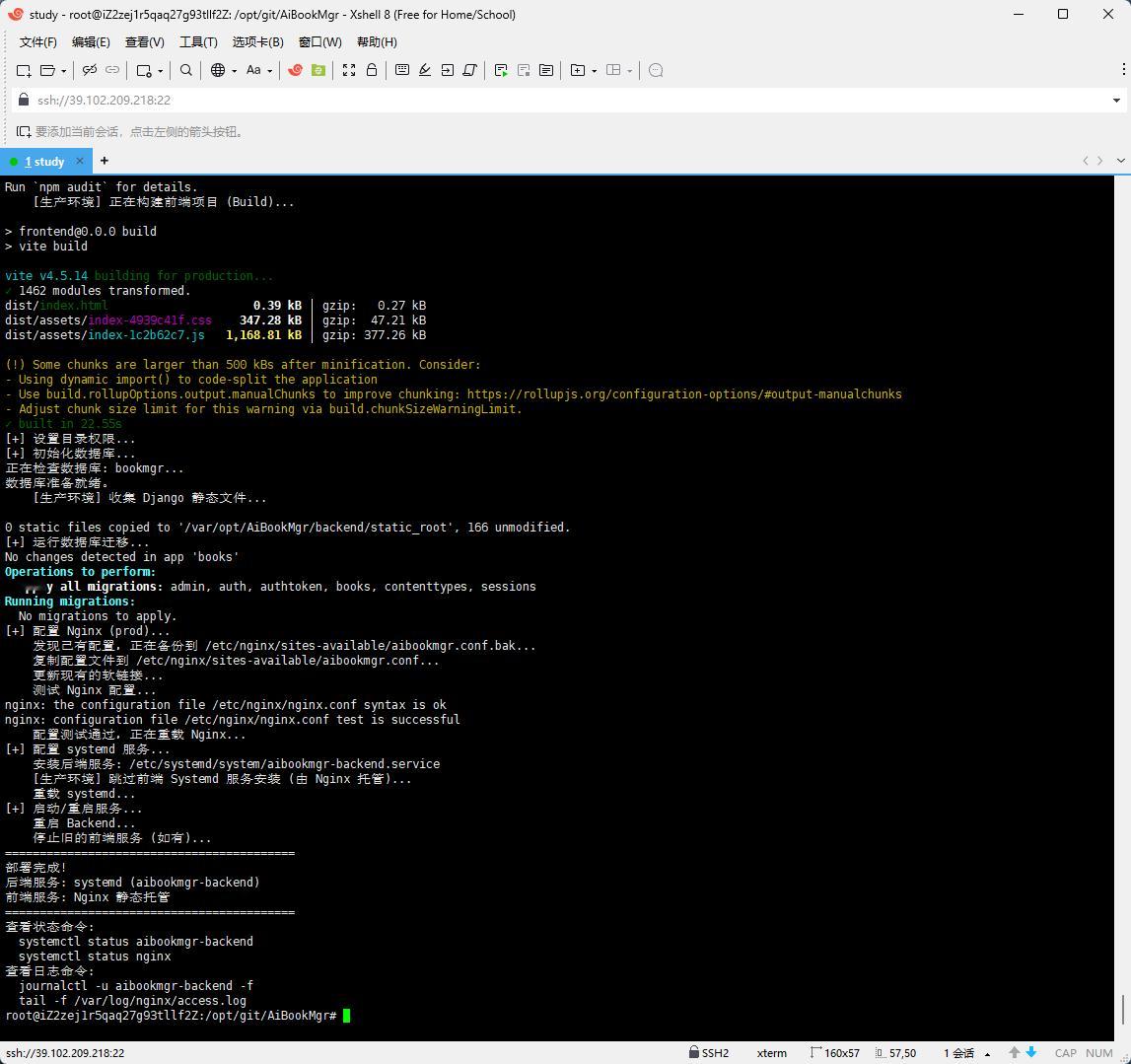Open the 查看(V) menu
The width and height of the screenshot is (1131, 1064).
[x=144, y=41]
